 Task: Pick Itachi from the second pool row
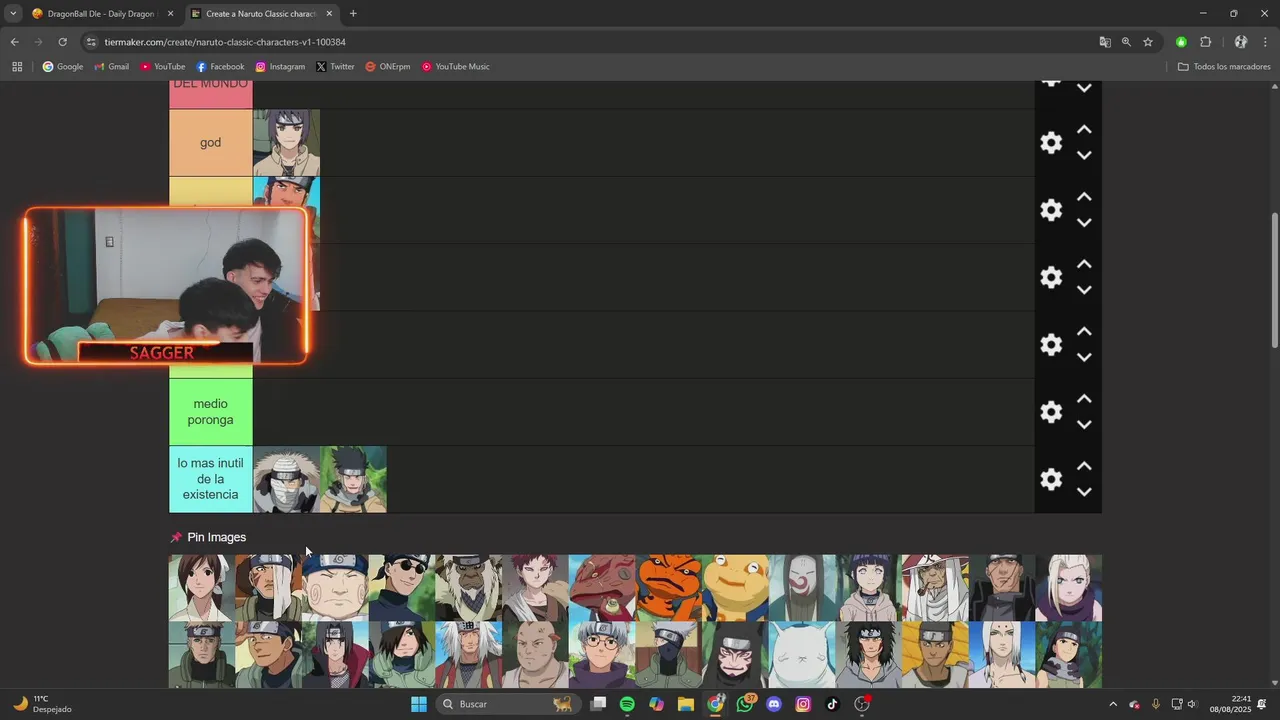(335, 655)
